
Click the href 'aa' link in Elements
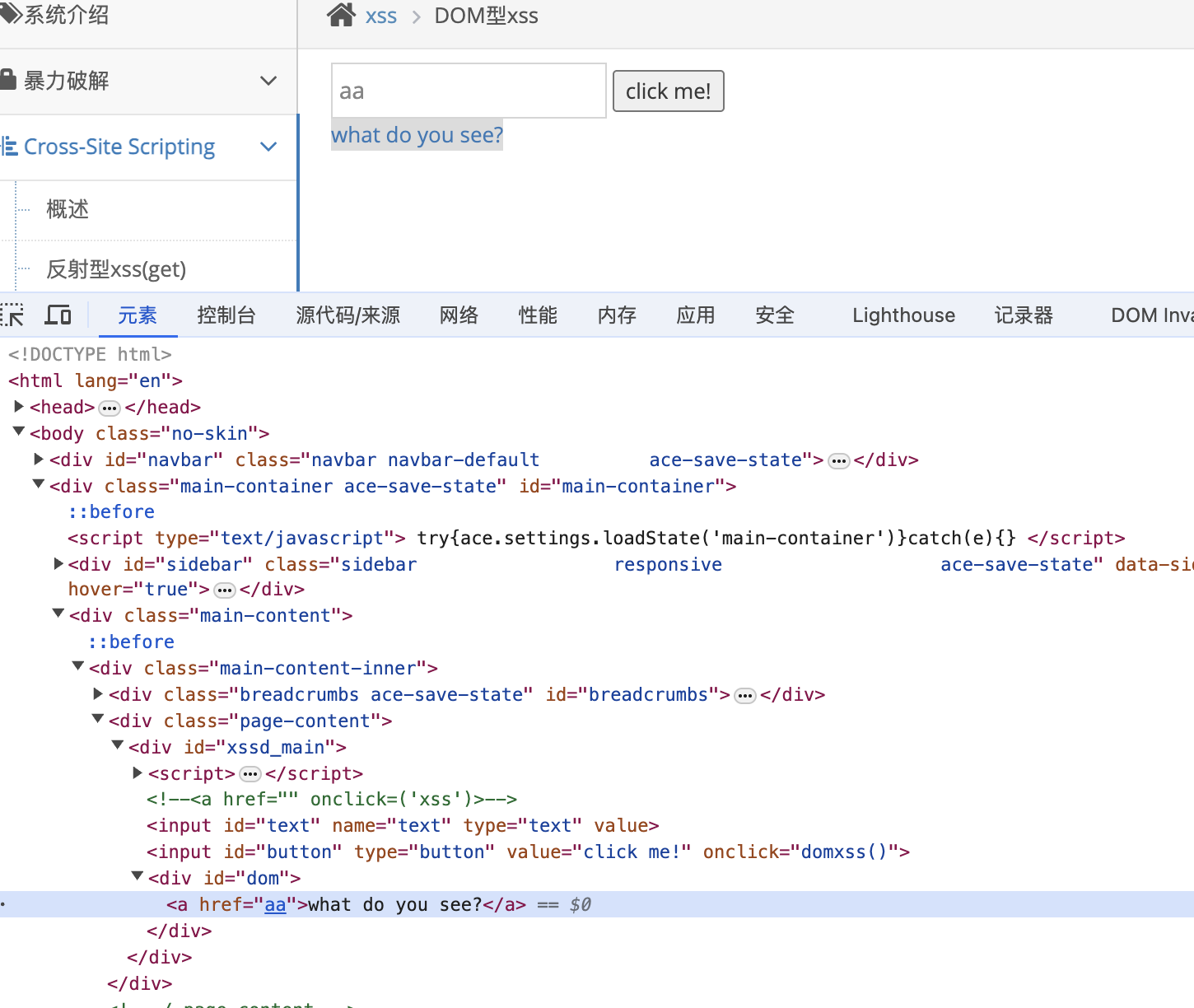pyautogui.click(x=275, y=904)
